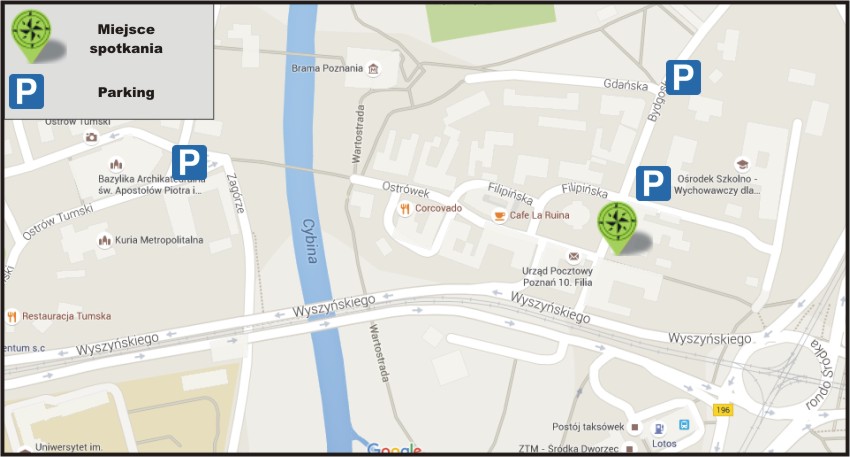850x457 pixels.
Task: Click the Ostrów Tumski camera icon
Action: [x=91, y=137]
